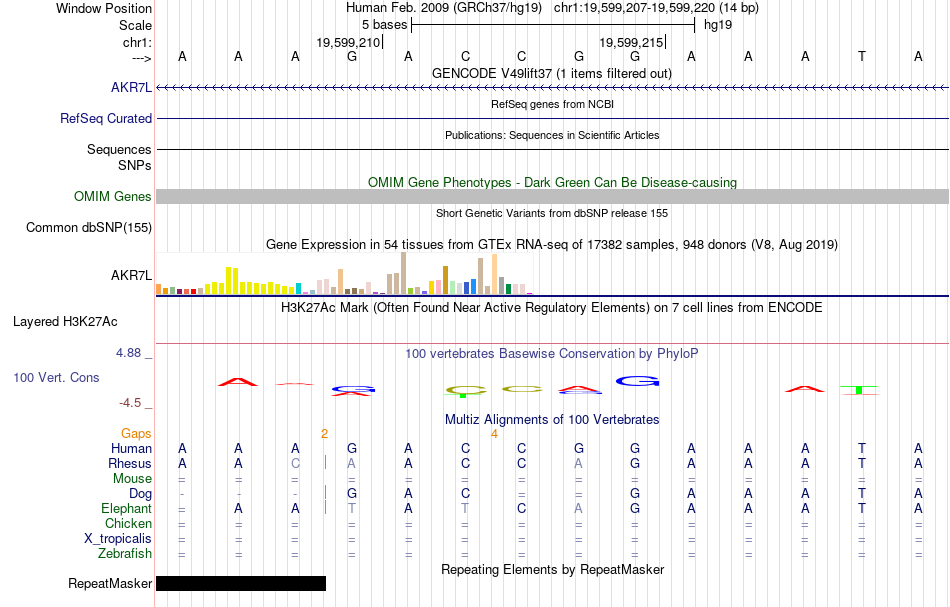This screenshot has width=950, height=607.
Task: Click the OMIM Genes track label
Action: (112, 196)
